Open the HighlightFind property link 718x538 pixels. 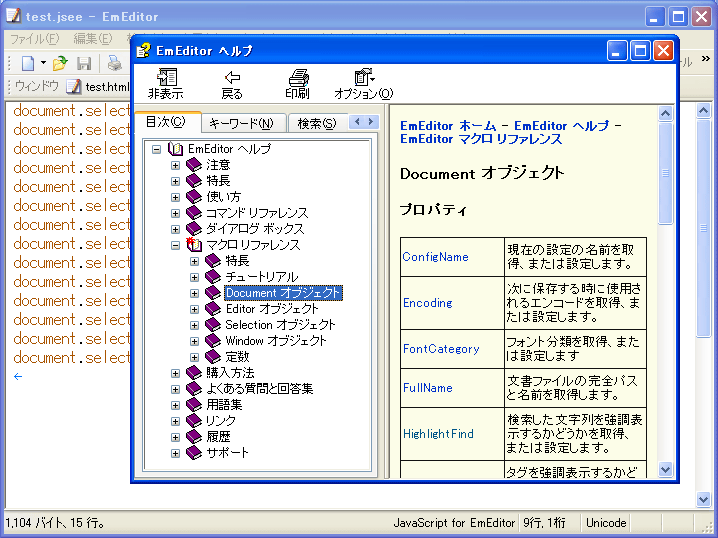pyautogui.click(x=438, y=434)
